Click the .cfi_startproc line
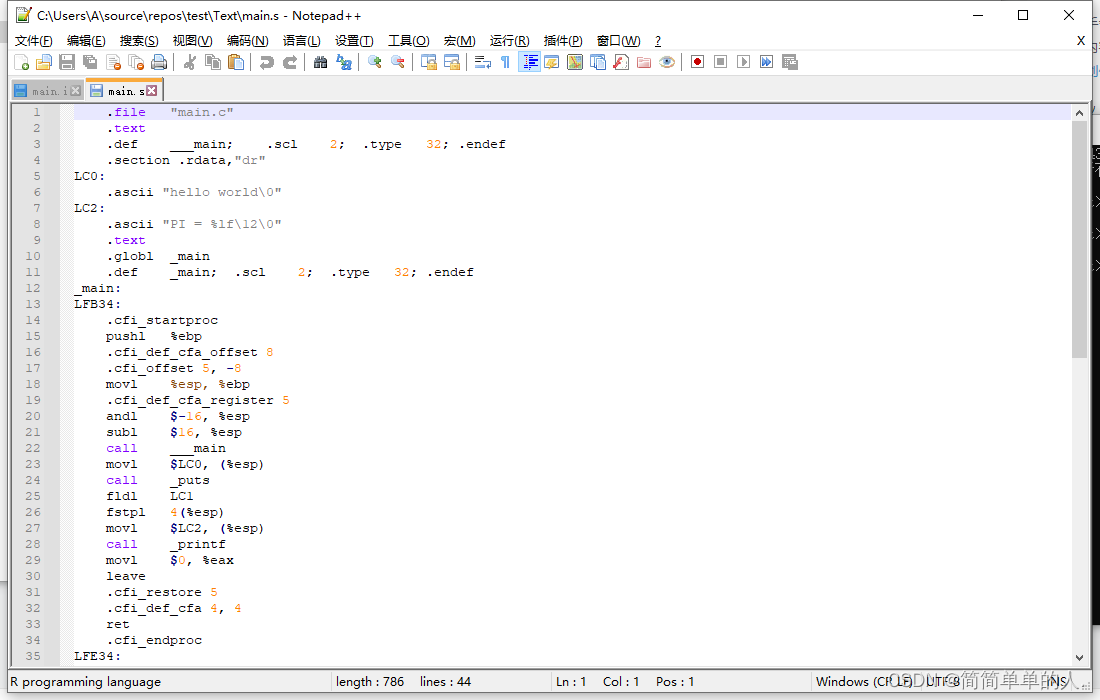1100x700 pixels. tap(162, 321)
